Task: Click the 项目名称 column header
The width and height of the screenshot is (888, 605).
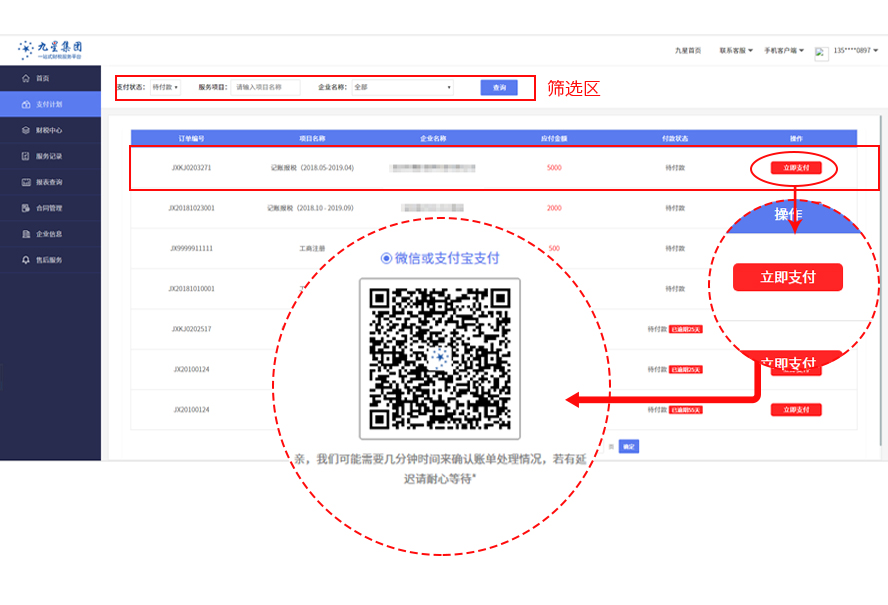Action: pyautogui.click(x=312, y=138)
